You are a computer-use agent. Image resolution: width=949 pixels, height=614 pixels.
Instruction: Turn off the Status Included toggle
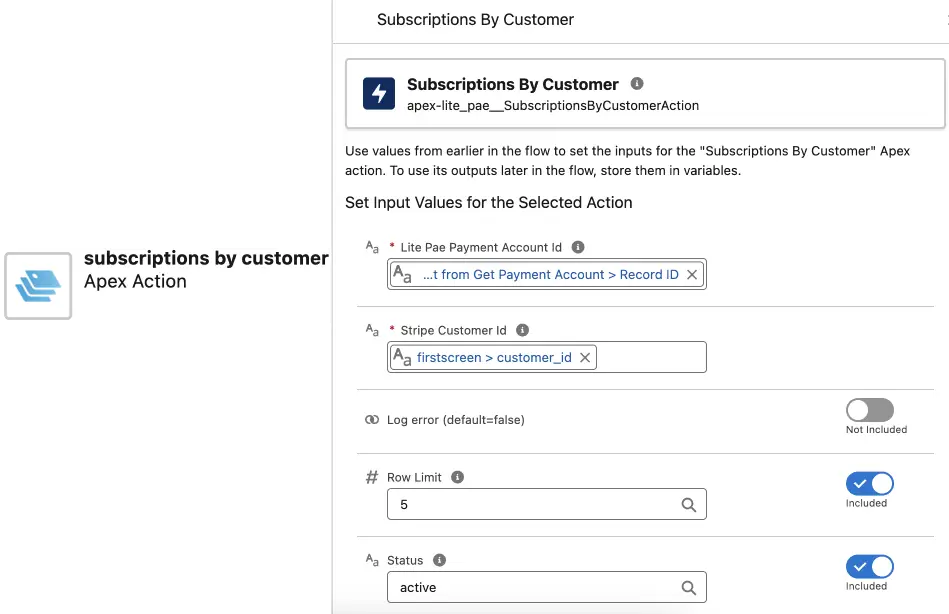870,567
